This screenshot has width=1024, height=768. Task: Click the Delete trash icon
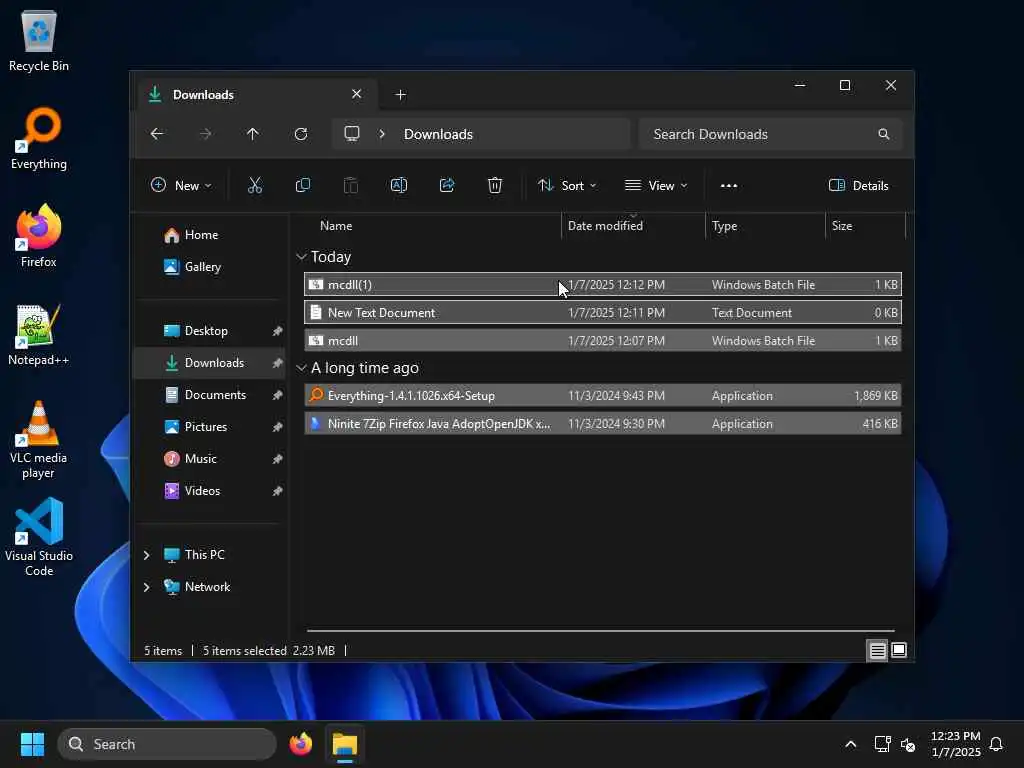pyautogui.click(x=495, y=185)
